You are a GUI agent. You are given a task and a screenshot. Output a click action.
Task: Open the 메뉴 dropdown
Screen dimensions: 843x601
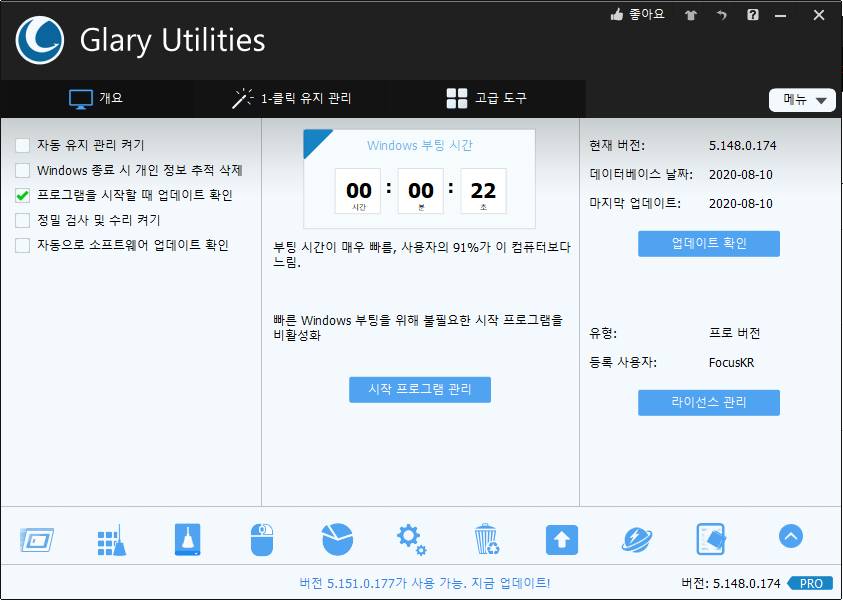click(802, 100)
